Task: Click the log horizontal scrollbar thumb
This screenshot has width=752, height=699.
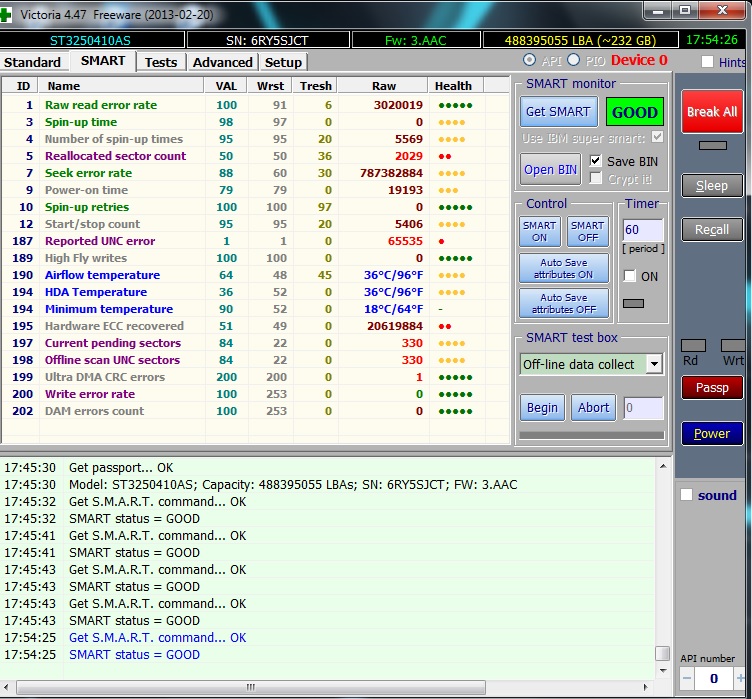Action: pyautogui.click(x=251, y=687)
